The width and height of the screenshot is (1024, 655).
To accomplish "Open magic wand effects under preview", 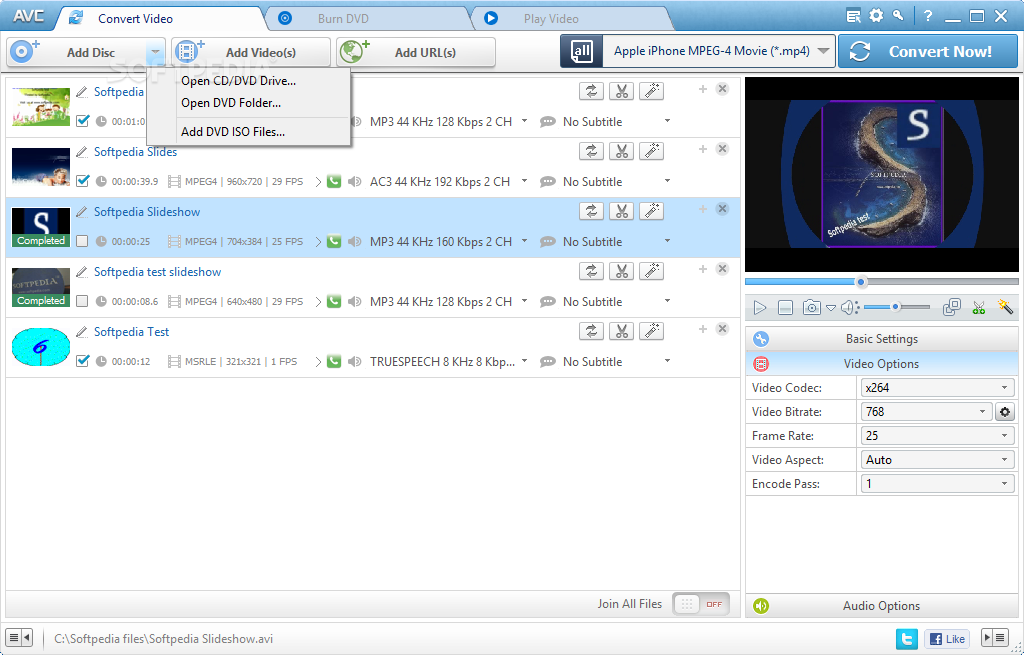I will (x=1005, y=307).
